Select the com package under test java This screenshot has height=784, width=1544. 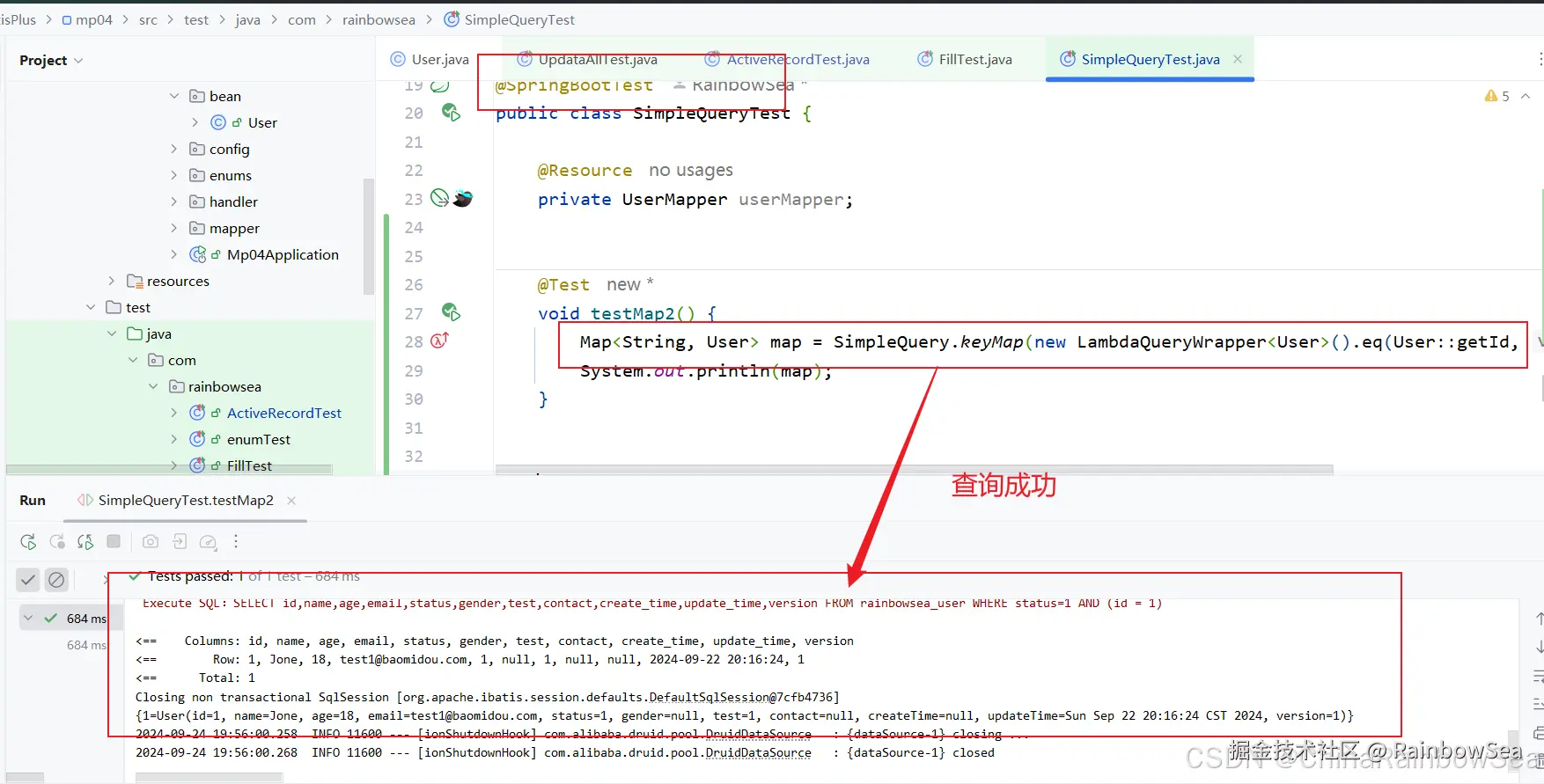point(181,360)
